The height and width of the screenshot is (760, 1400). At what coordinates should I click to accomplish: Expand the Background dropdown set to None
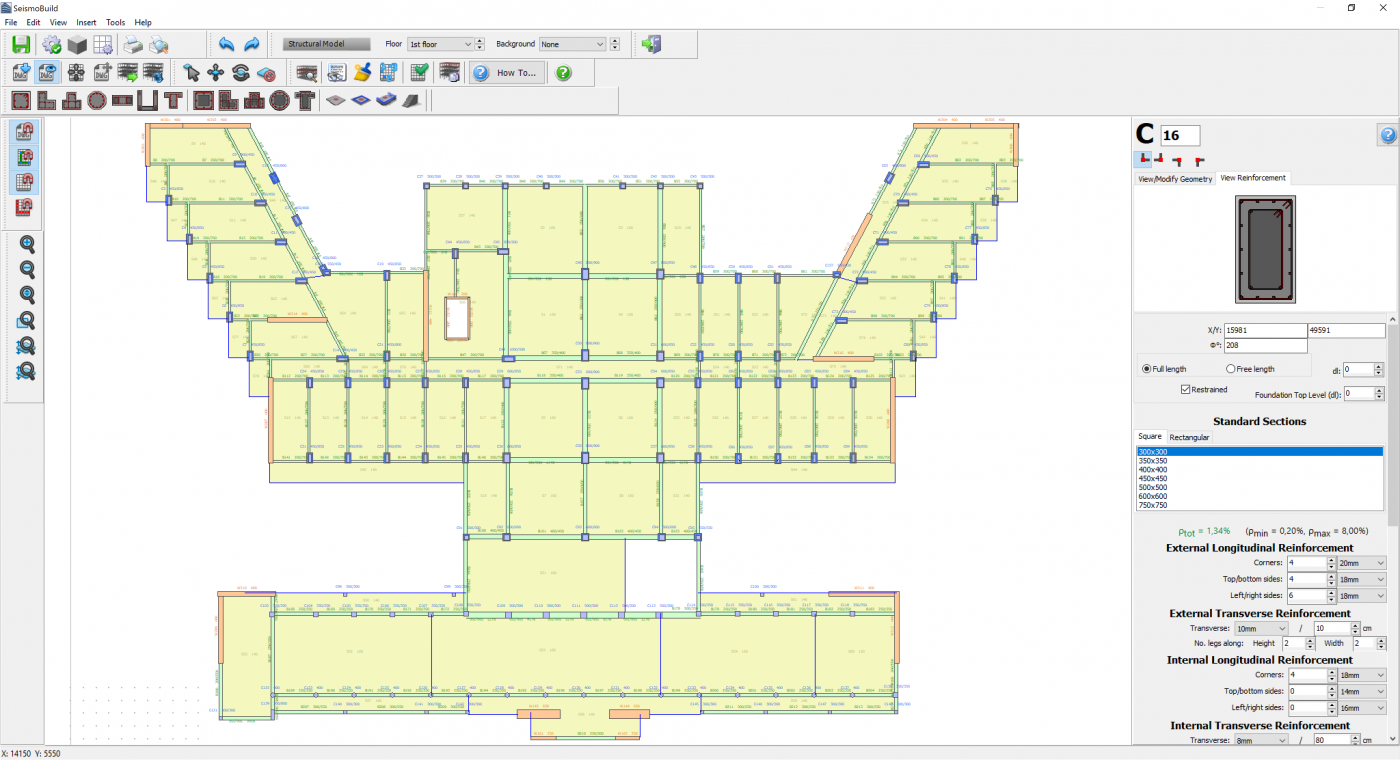[573, 44]
